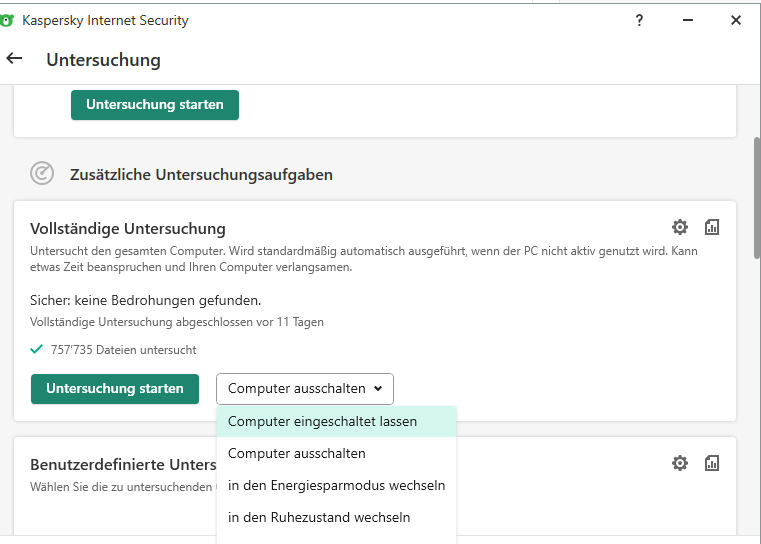Open report icon for Vollständige Untersuchung
761x544 pixels.
coord(712,227)
